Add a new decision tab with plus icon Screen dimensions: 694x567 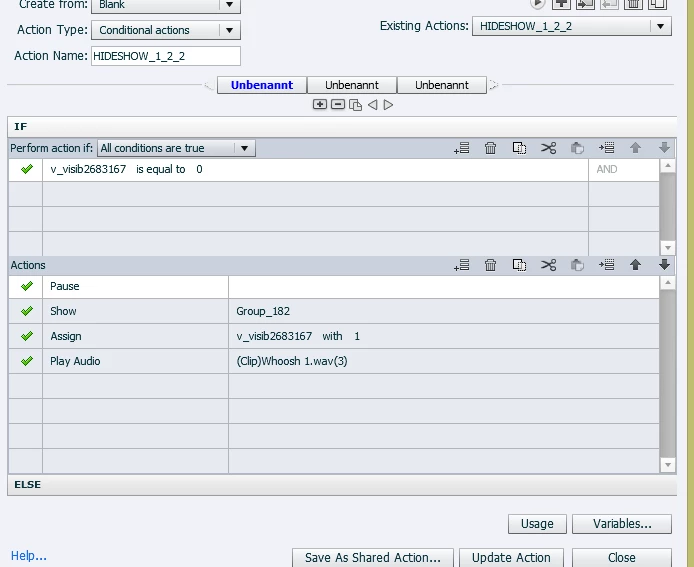pos(320,104)
